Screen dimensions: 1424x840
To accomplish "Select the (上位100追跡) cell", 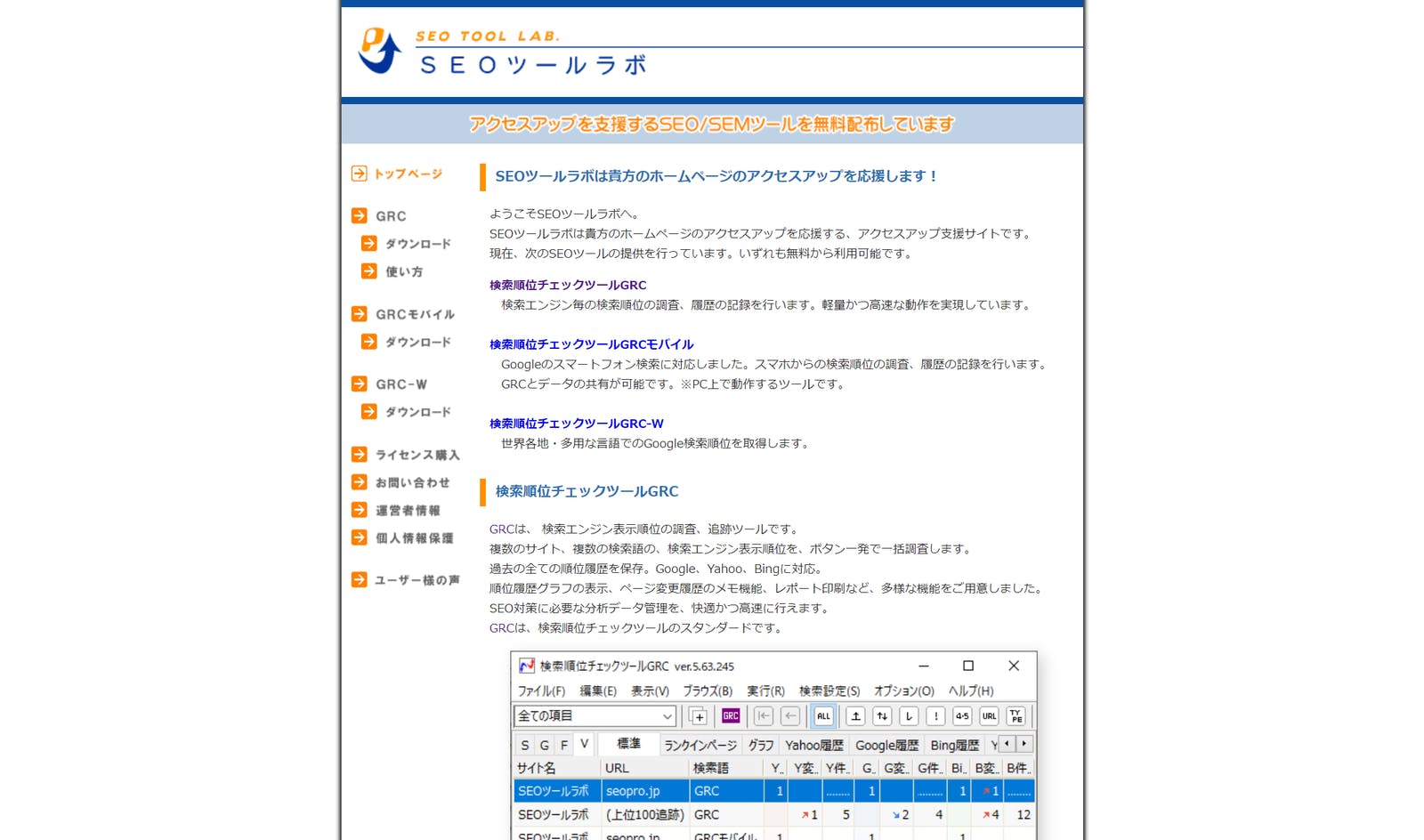I will [x=645, y=814].
